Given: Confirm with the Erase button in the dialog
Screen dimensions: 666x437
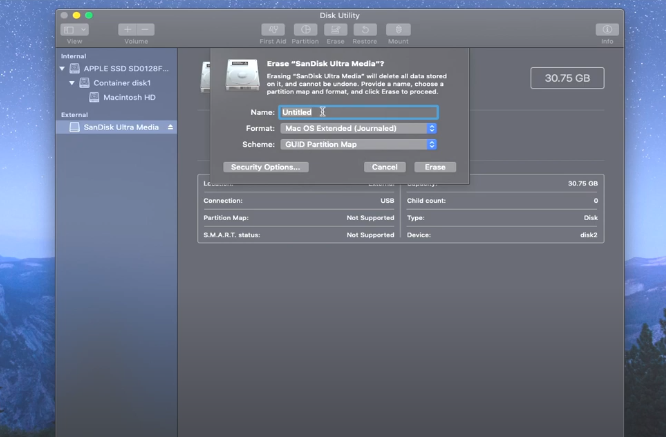Looking at the screenshot, I should point(435,167).
